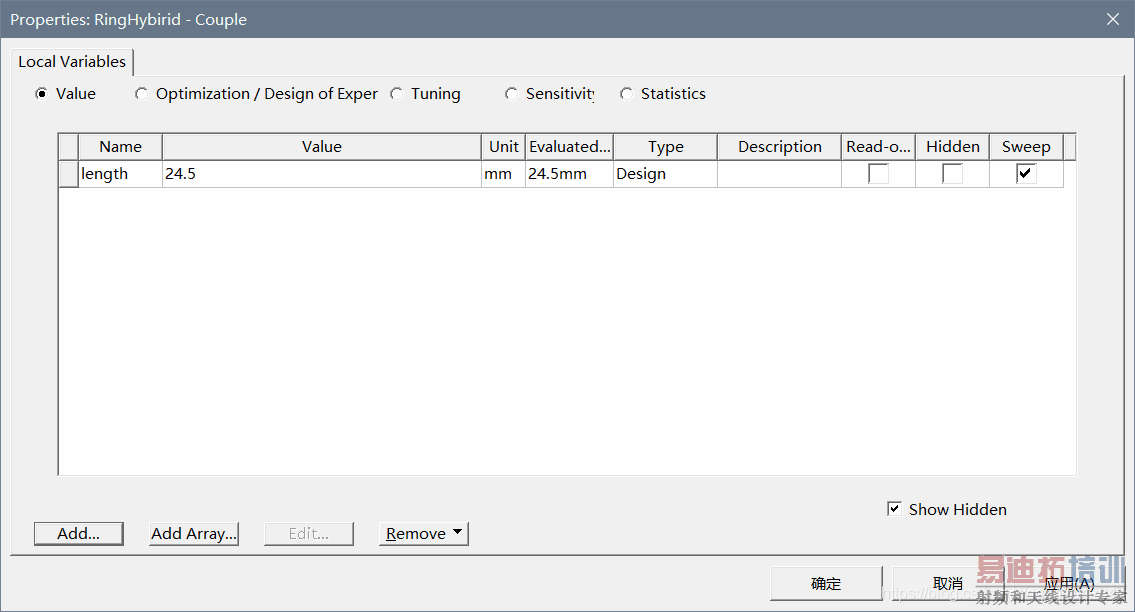Select the length row via its row header

(69, 174)
